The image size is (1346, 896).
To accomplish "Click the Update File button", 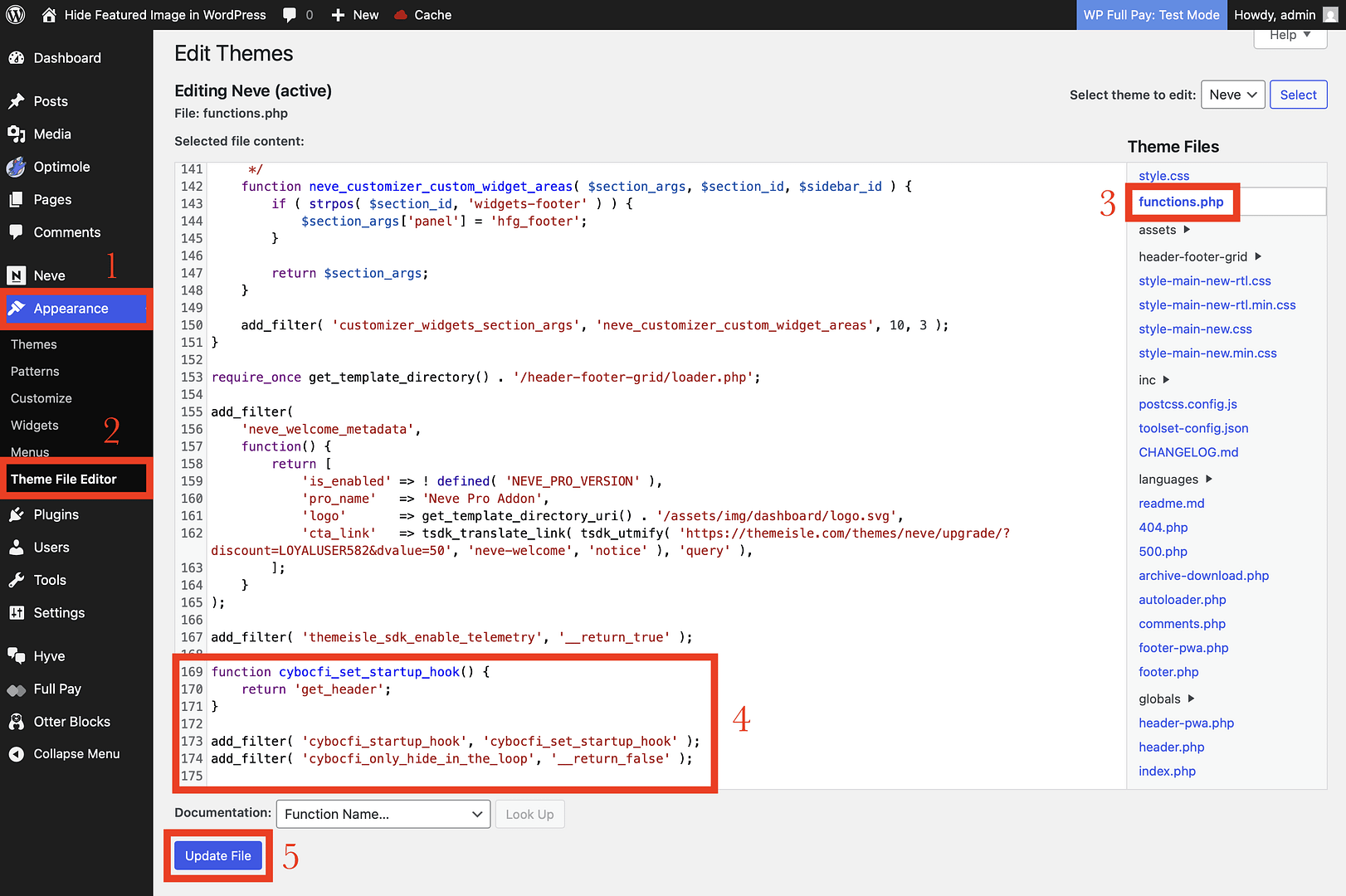I will click(x=218, y=855).
